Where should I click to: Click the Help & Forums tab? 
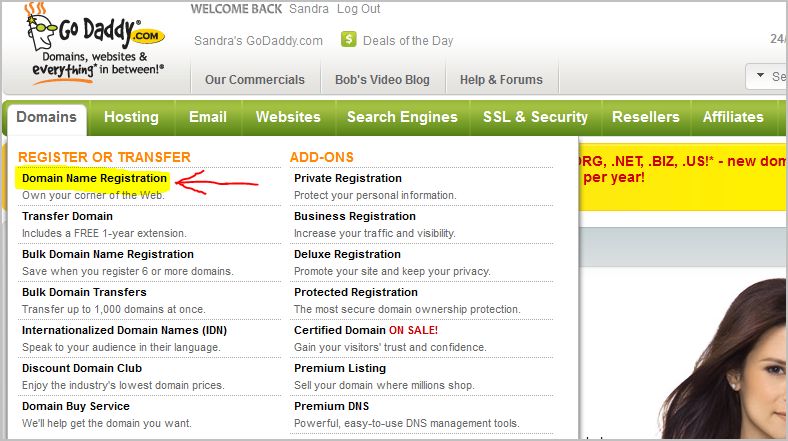501,80
